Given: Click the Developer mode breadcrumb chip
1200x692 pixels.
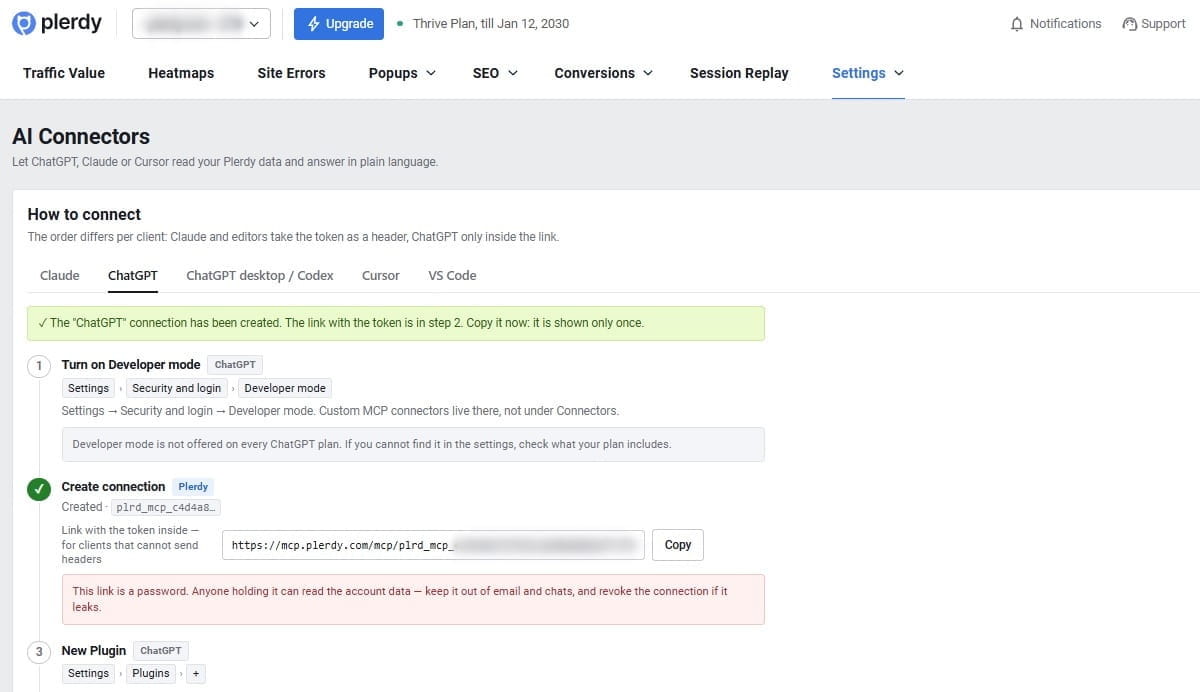Looking at the screenshot, I should [x=285, y=388].
